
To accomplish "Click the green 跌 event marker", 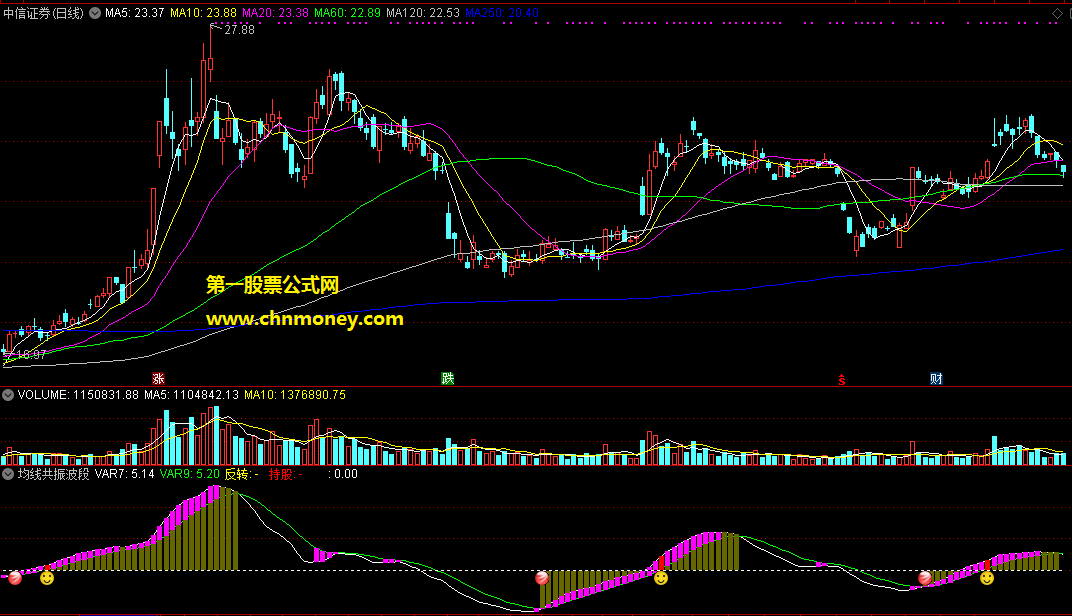I will (x=448, y=379).
